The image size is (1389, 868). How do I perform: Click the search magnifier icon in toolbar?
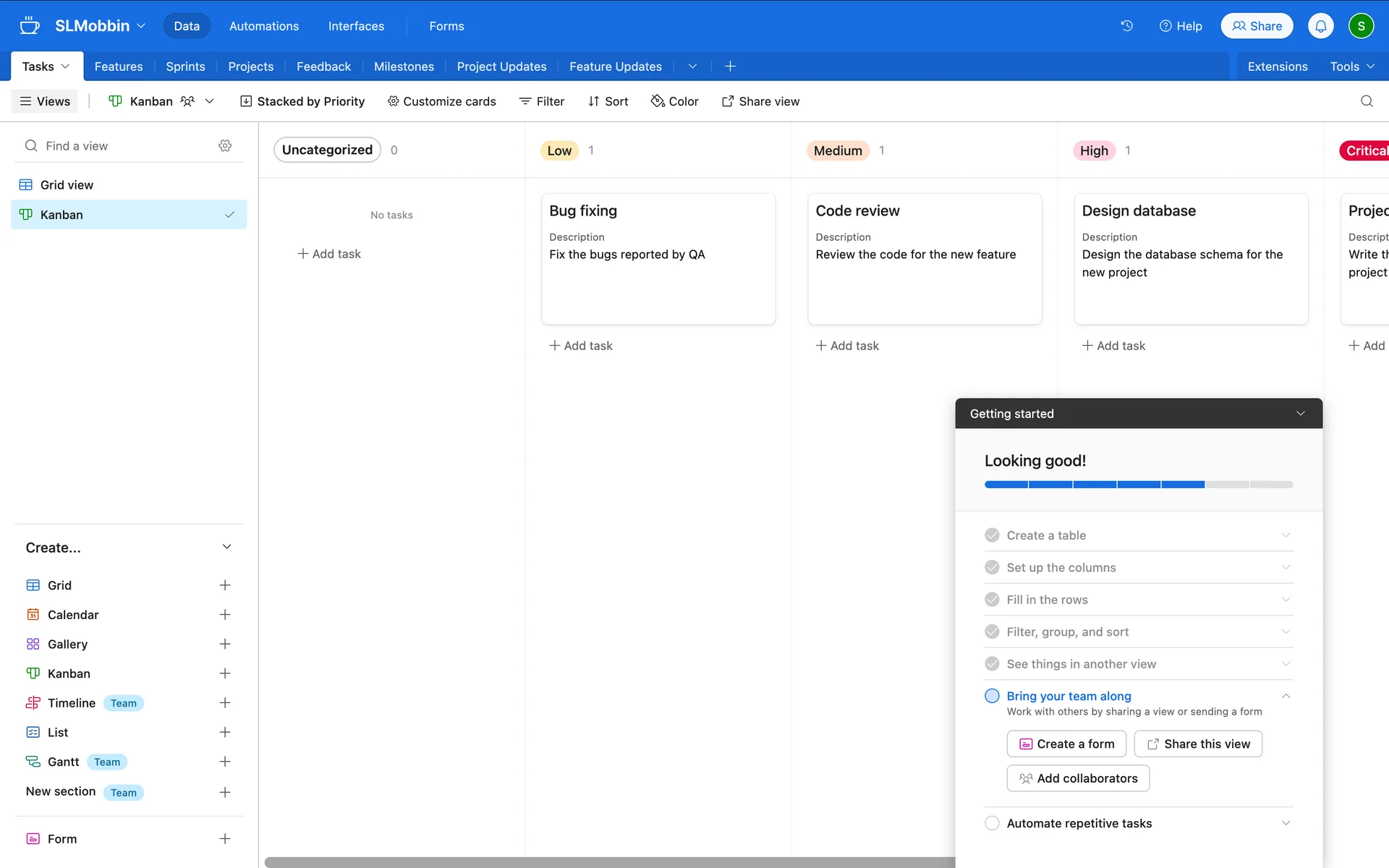(1366, 101)
